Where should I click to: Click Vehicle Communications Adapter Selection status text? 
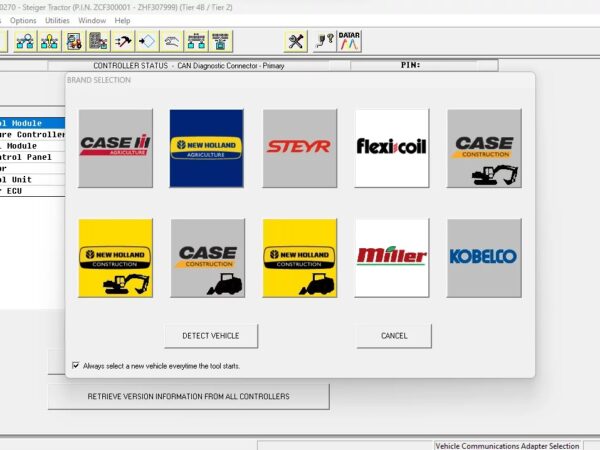point(507,446)
